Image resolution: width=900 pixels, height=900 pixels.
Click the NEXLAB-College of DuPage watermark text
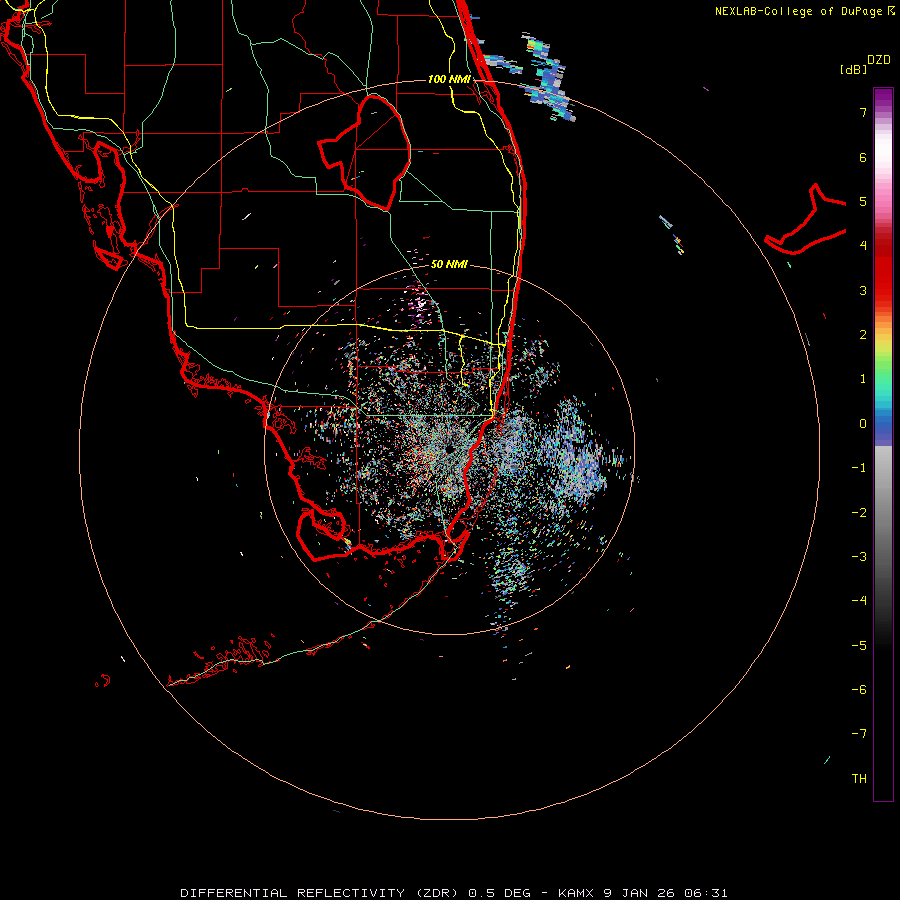[805, 11]
